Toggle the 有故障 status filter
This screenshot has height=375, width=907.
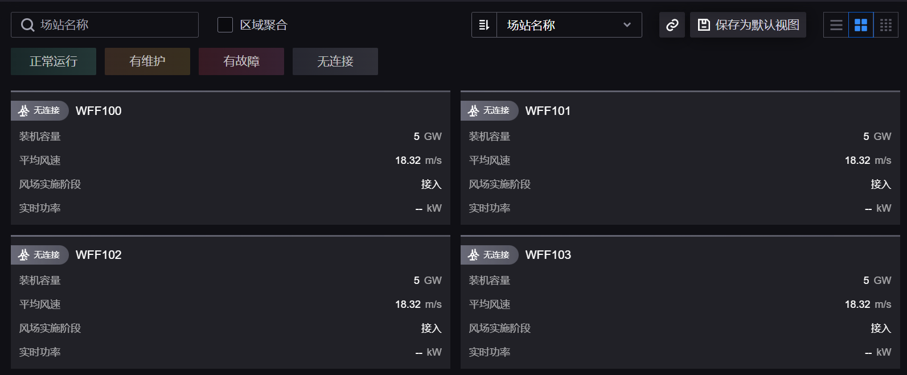click(241, 61)
